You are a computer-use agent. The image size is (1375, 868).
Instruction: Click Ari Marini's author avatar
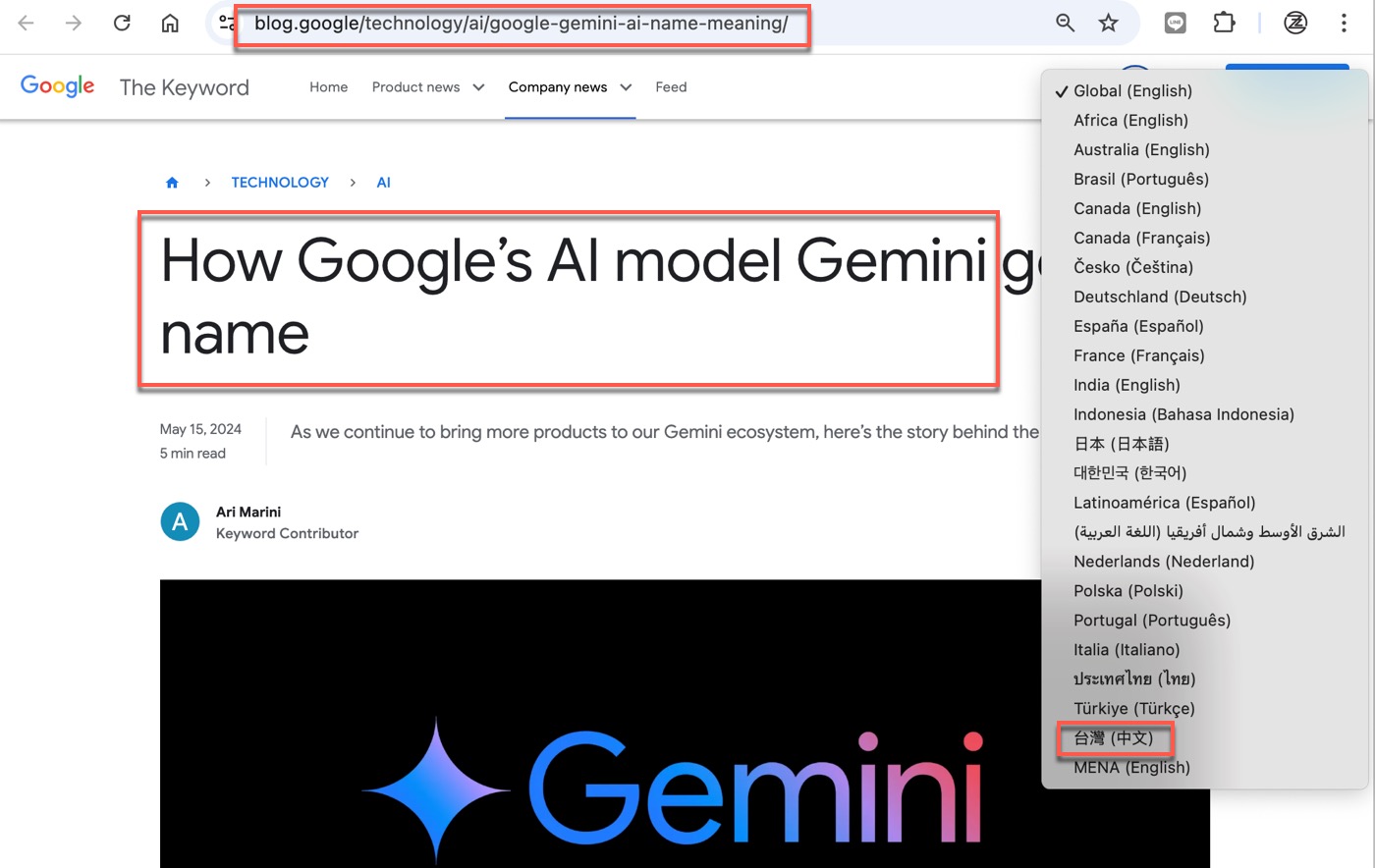180,521
